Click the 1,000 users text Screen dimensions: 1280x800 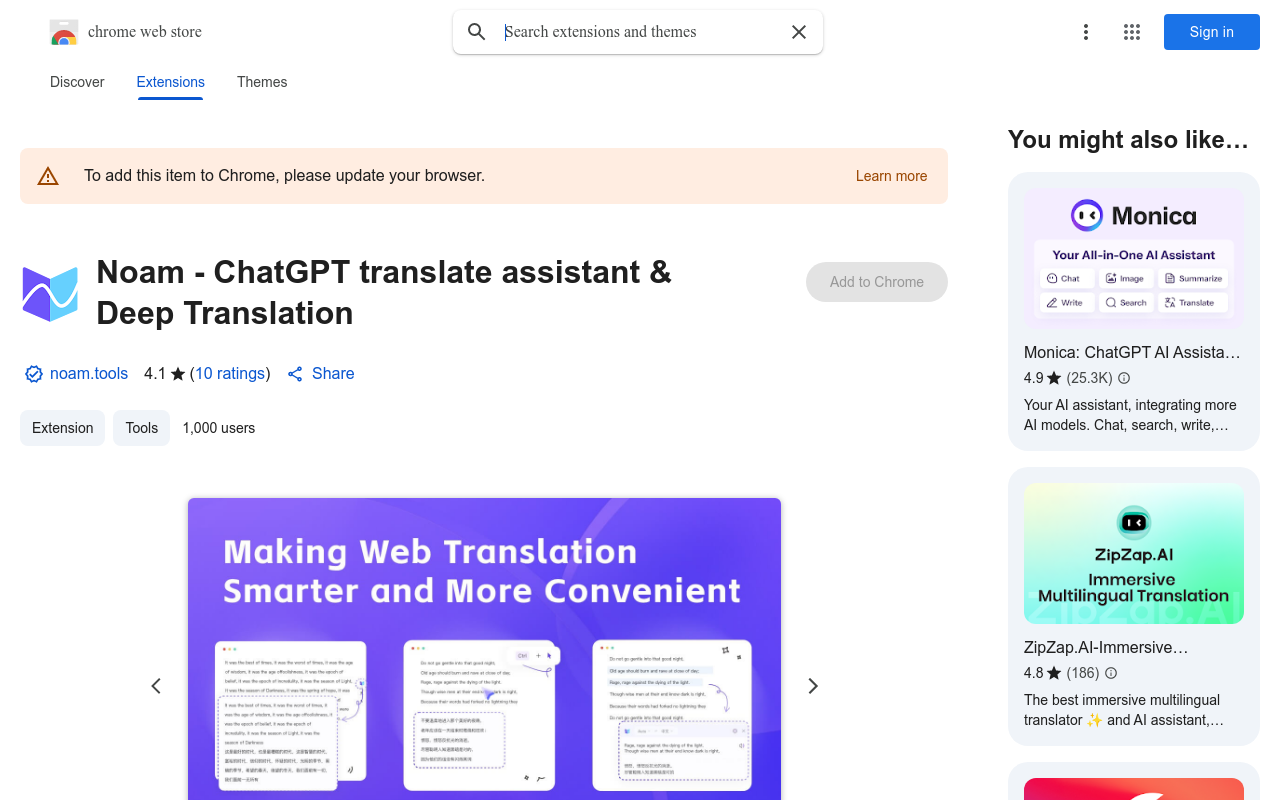coord(219,428)
